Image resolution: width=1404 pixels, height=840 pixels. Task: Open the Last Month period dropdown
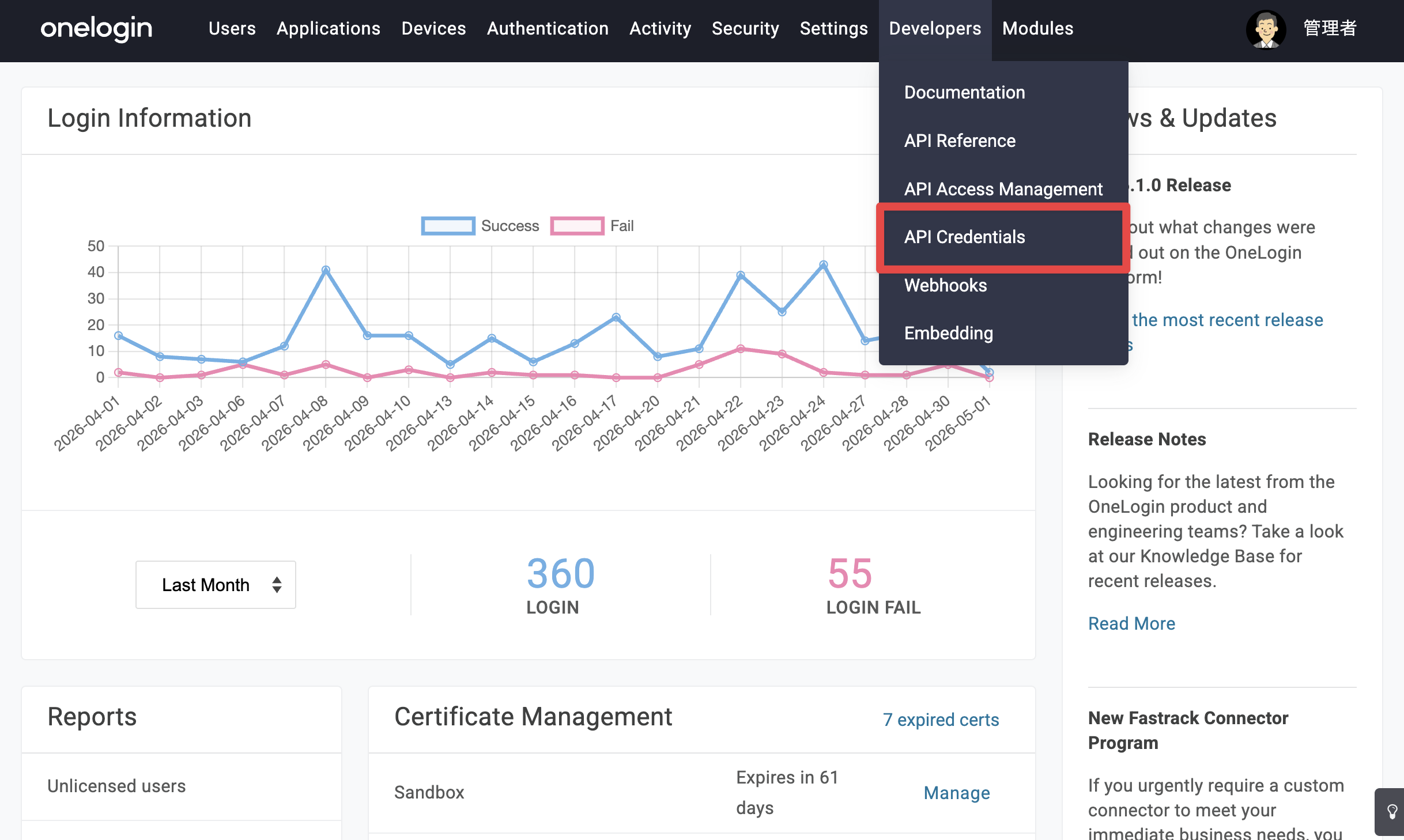pyautogui.click(x=216, y=585)
